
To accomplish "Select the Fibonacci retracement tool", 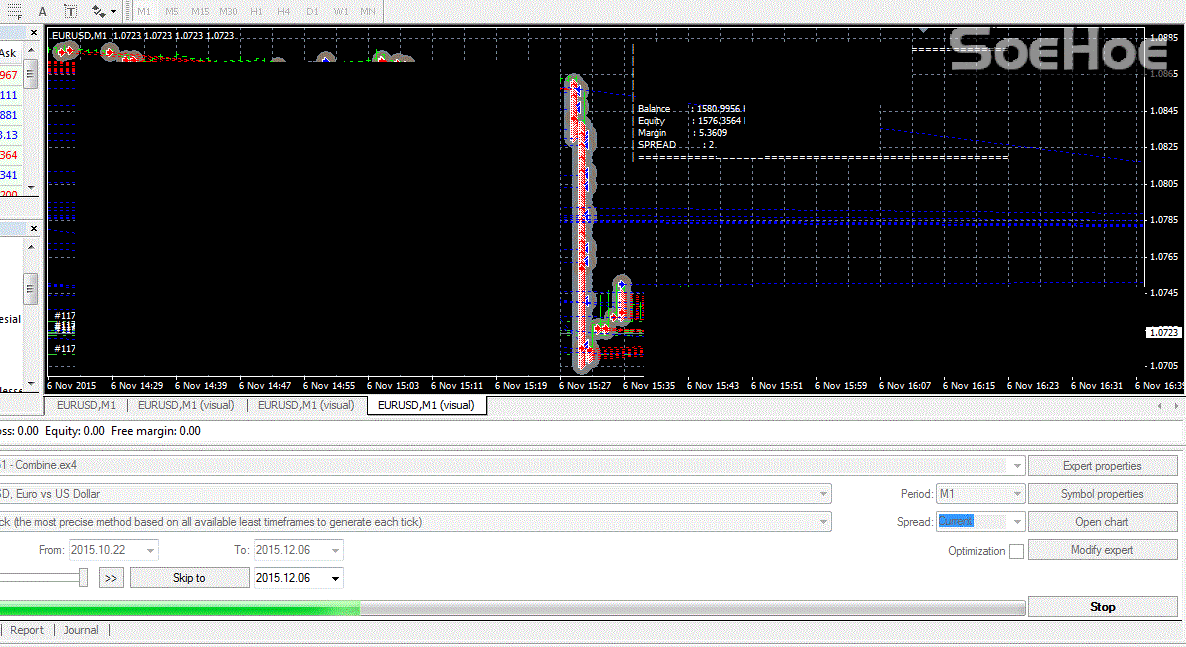I will 14,11.
